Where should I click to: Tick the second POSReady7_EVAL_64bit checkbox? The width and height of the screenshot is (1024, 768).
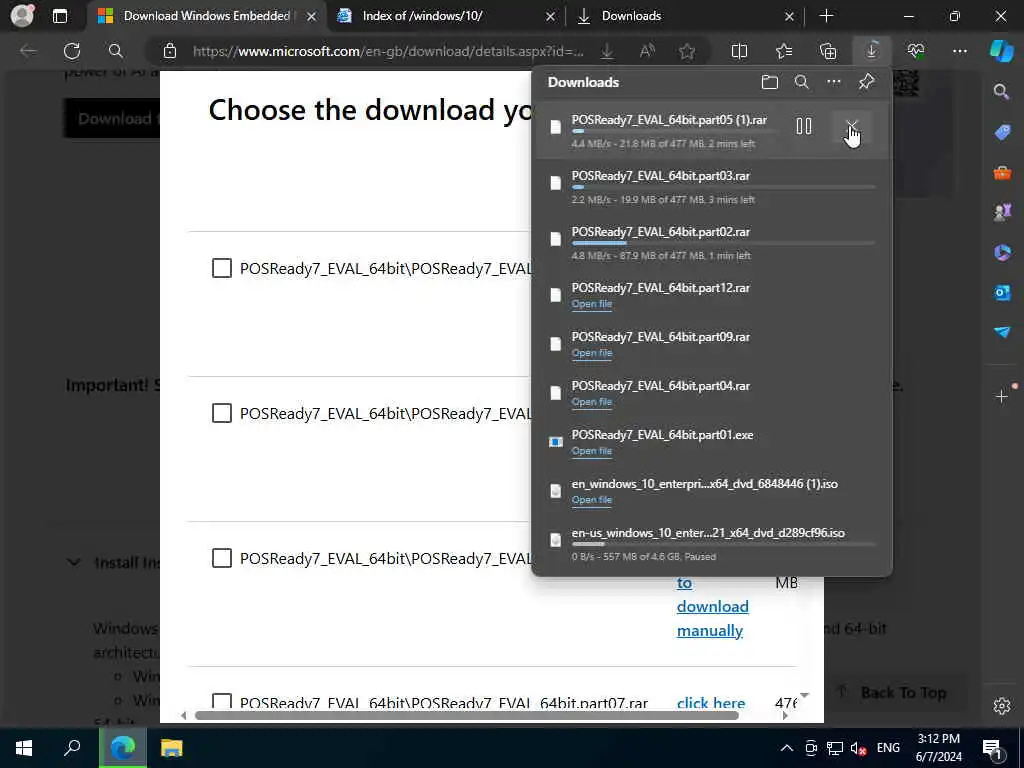pos(221,413)
